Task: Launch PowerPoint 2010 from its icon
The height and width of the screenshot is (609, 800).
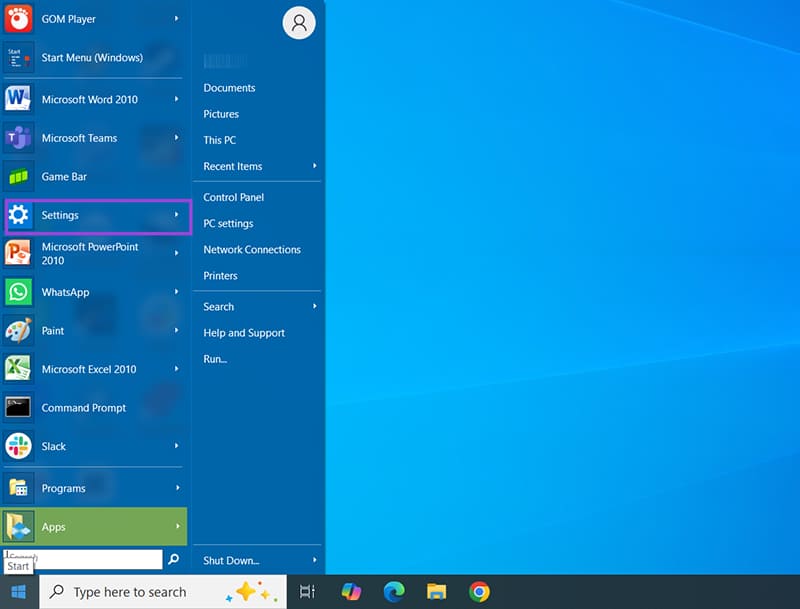Action: (x=18, y=253)
